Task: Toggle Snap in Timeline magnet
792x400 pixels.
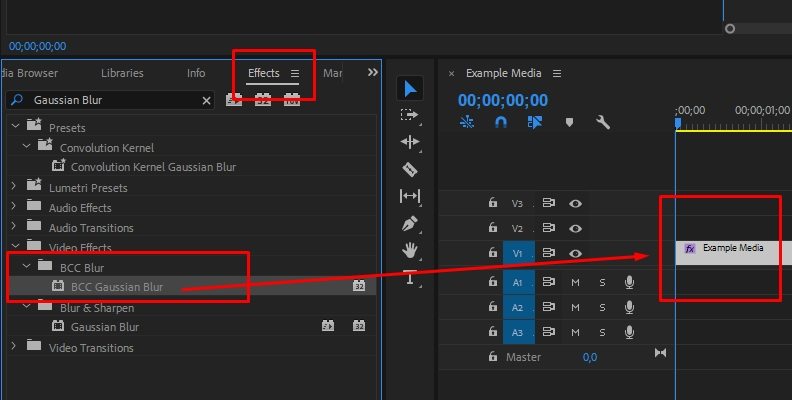Action: tap(501, 122)
